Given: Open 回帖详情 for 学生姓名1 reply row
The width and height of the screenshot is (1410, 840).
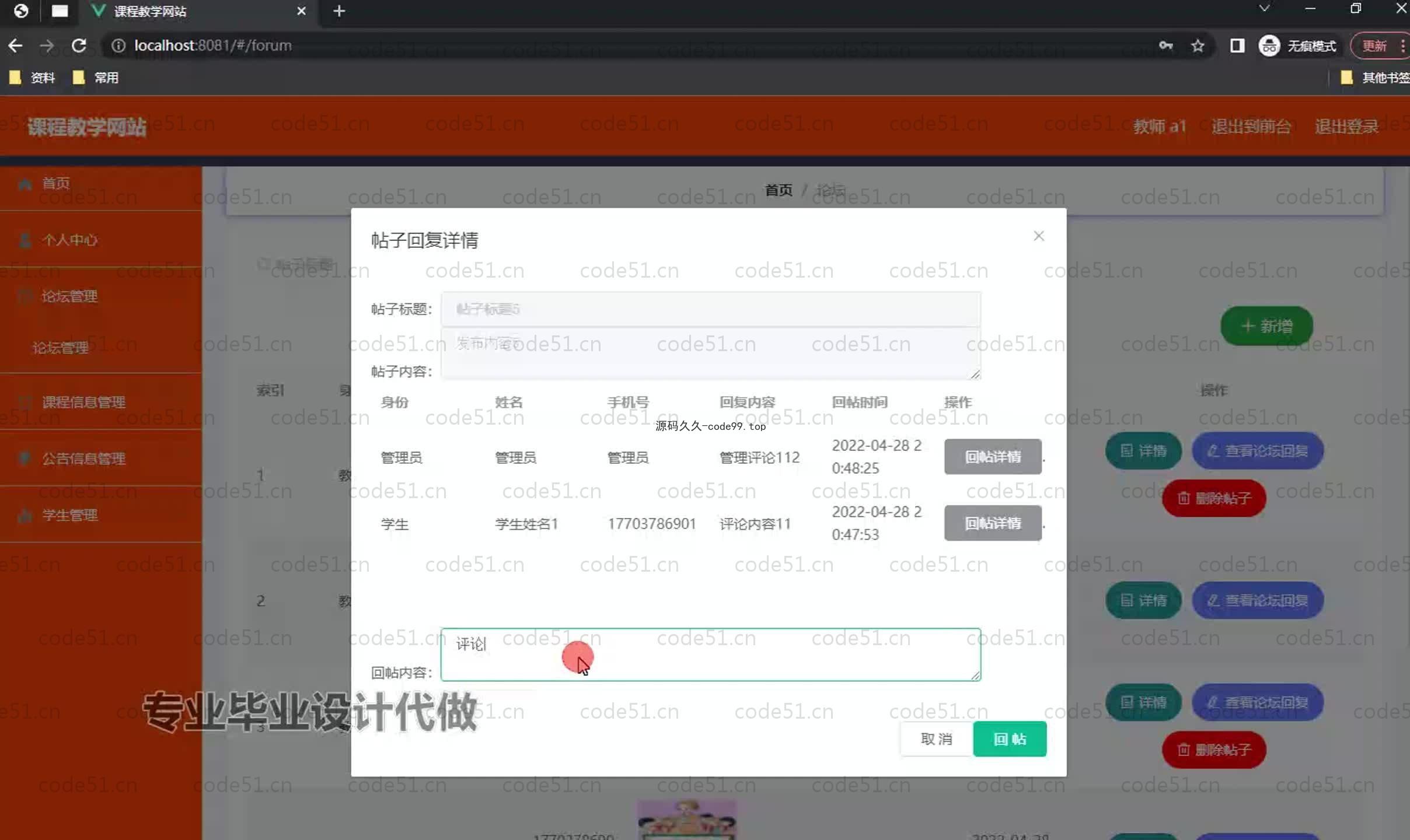Looking at the screenshot, I should click(993, 523).
